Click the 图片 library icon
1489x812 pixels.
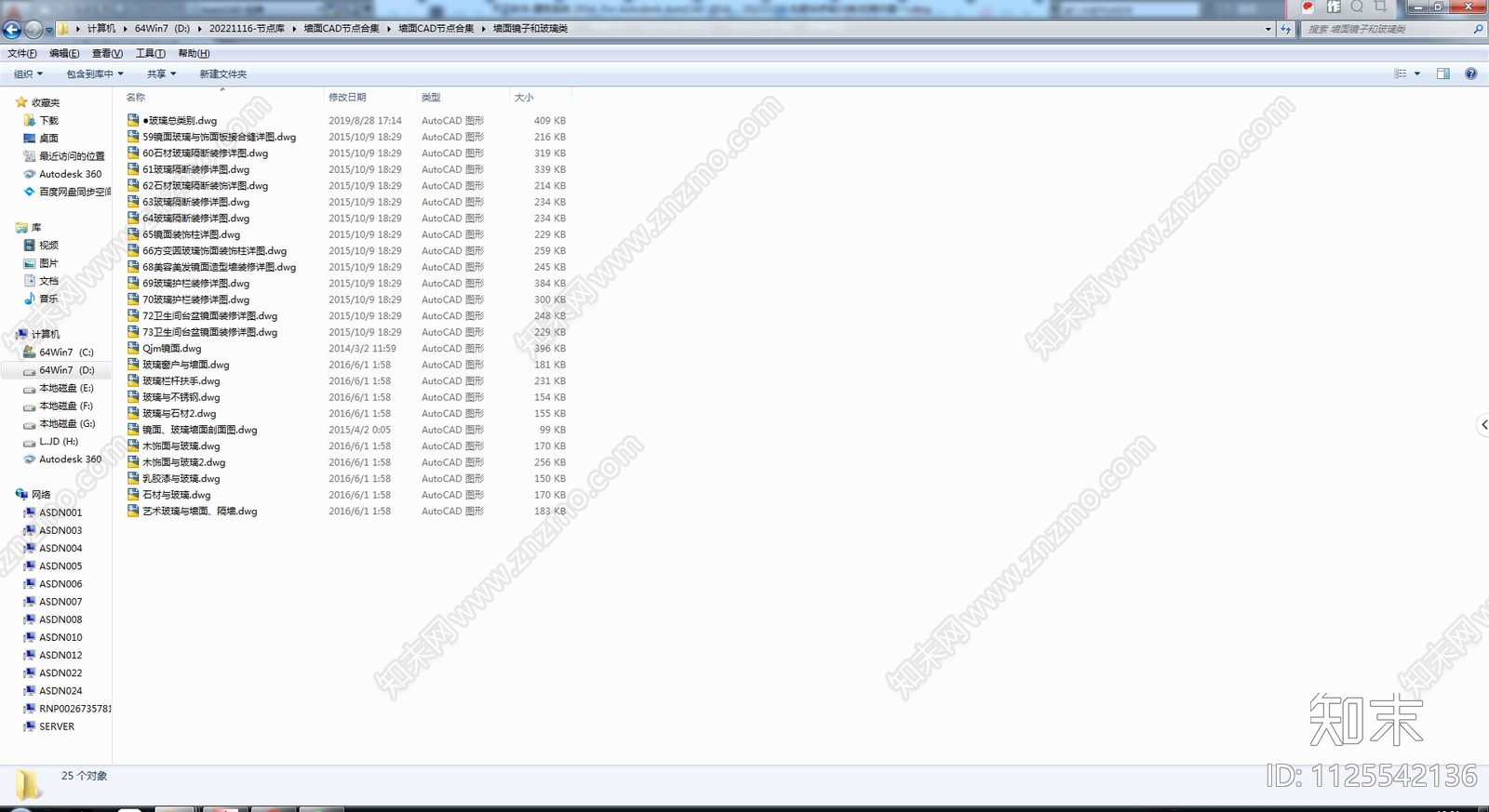(29, 263)
